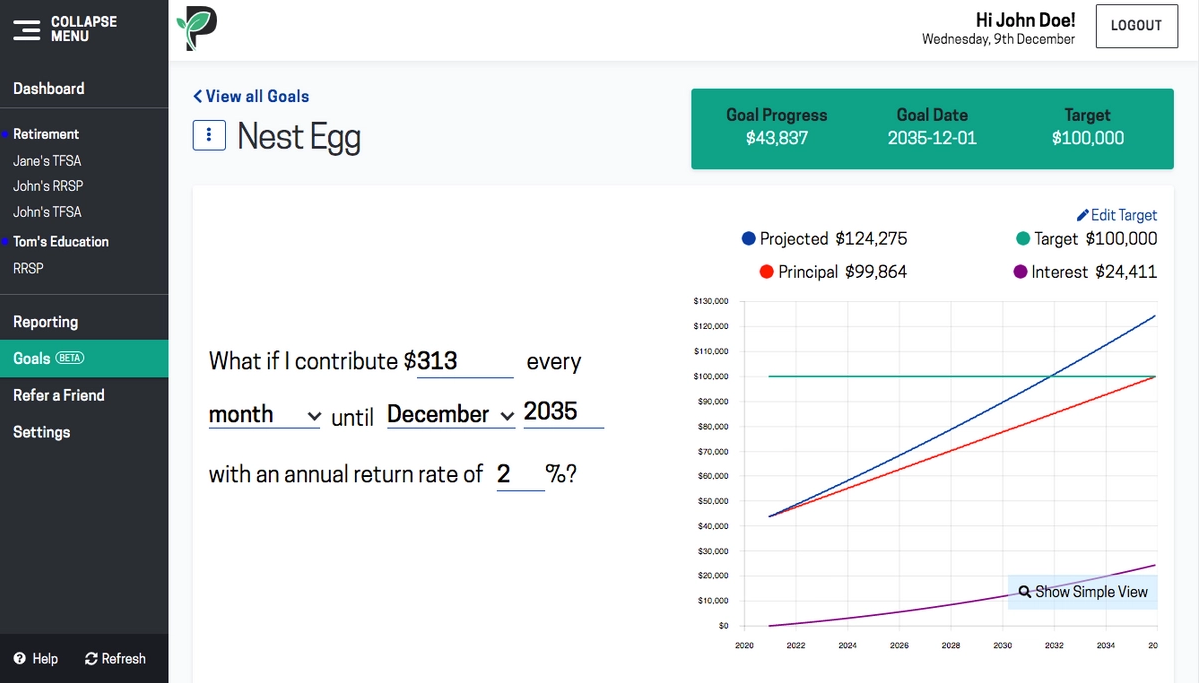Viewport: 1199px width, 683px height.
Task: Click the Nest Egg goal title
Action: (x=299, y=137)
